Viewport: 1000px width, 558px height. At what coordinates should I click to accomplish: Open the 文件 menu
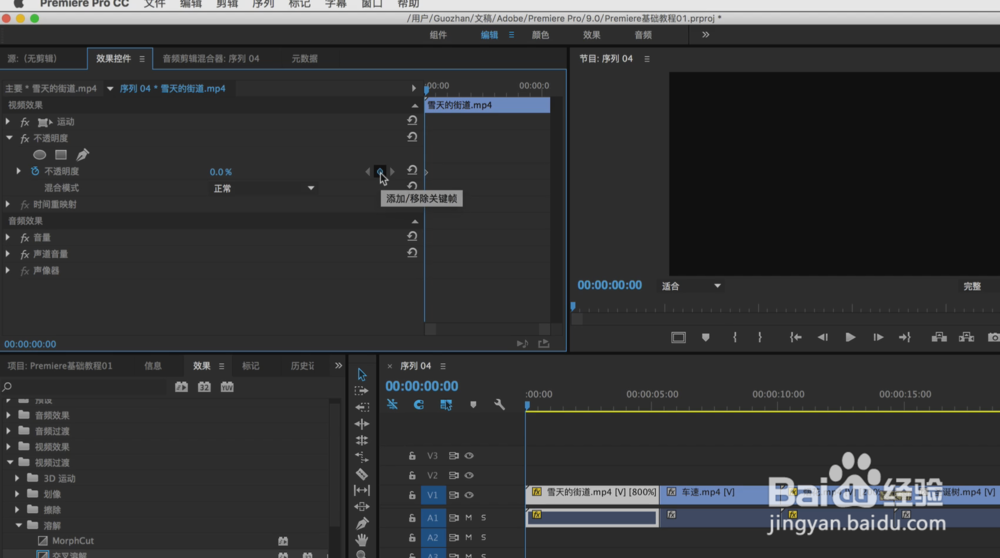[x=154, y=4]
